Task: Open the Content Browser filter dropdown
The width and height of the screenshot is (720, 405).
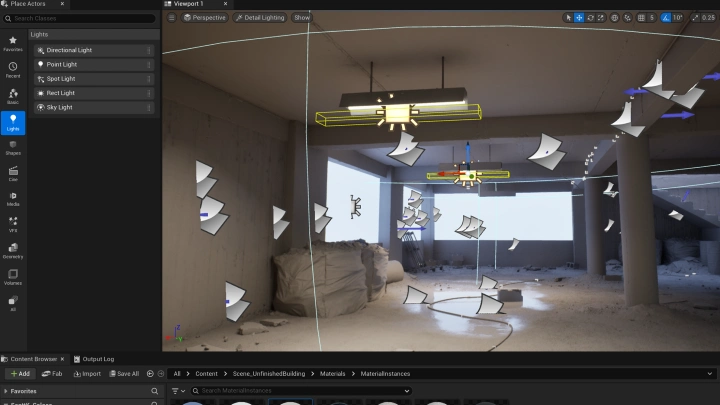Action: click(178, 391)
